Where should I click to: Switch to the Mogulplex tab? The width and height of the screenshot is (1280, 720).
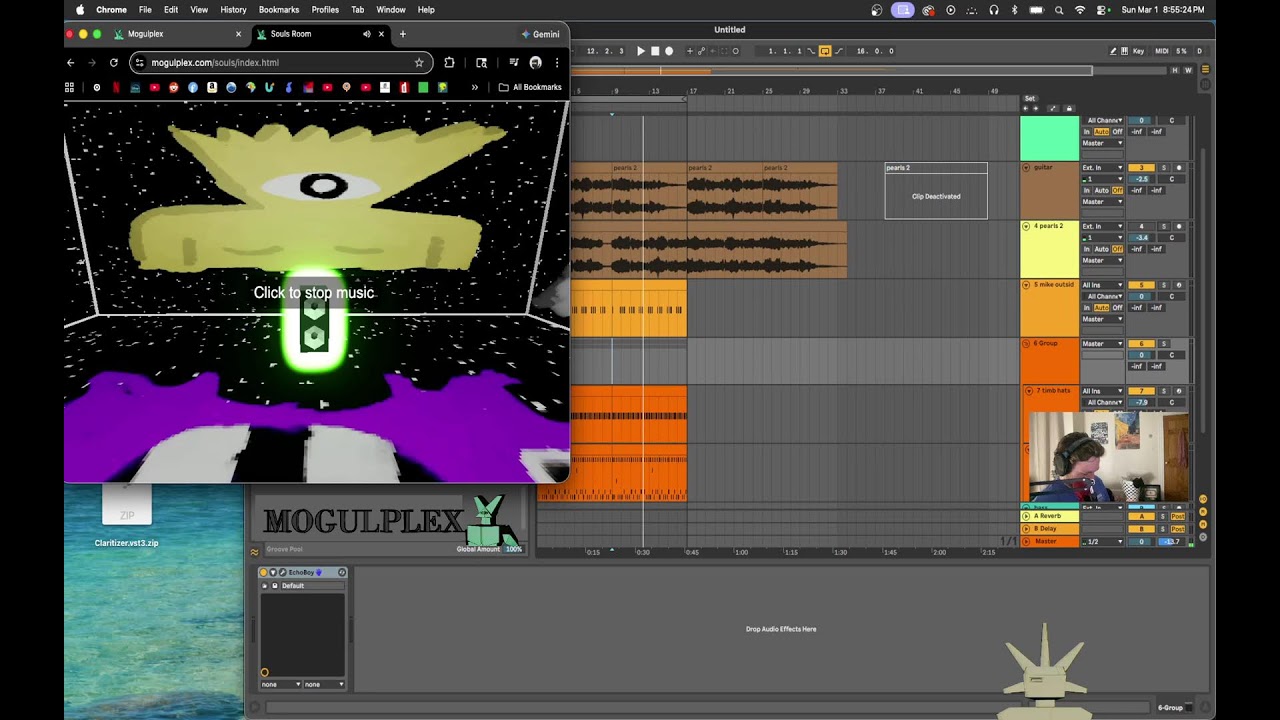point(178,34)
